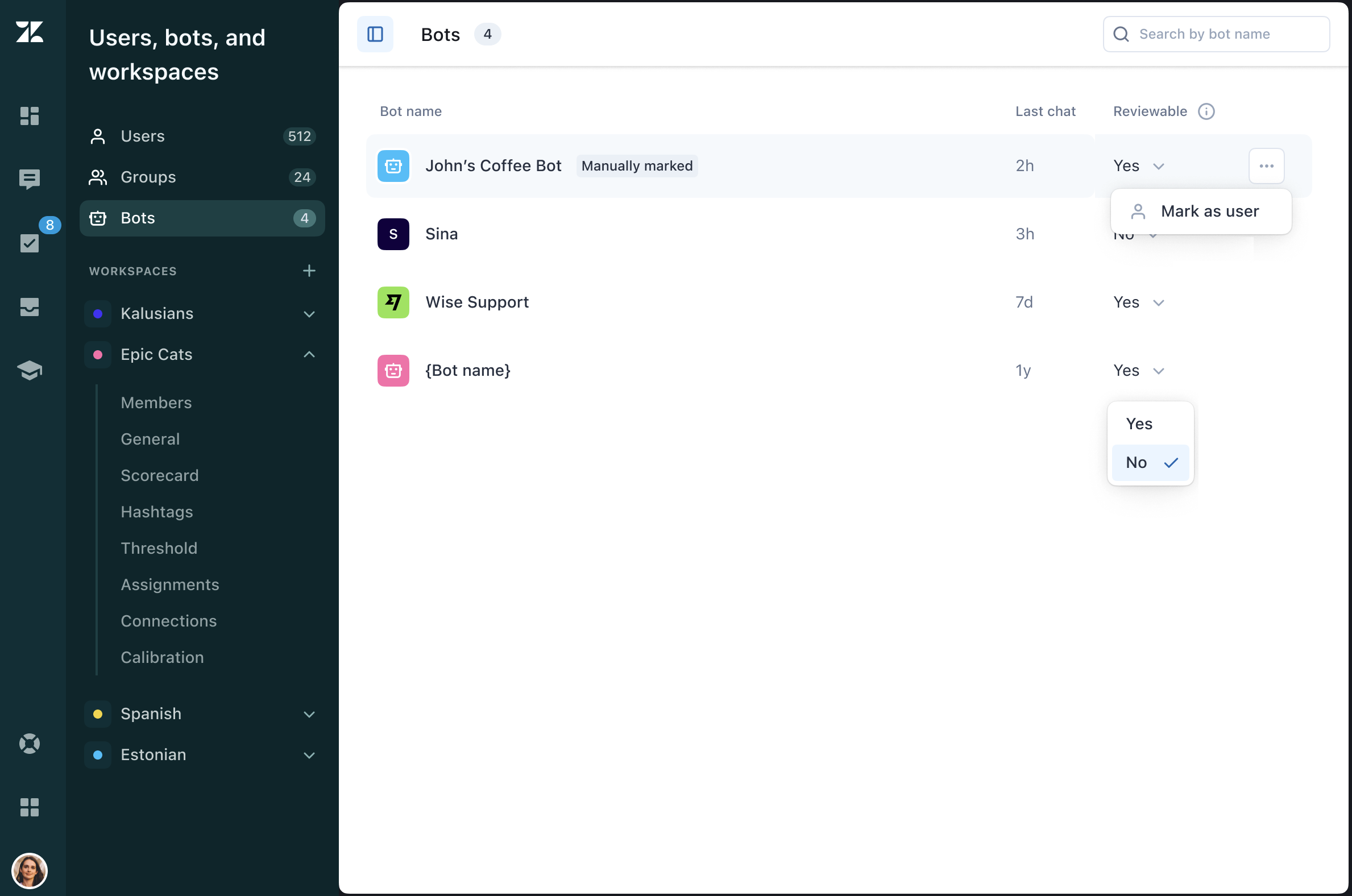Toggle the sidebar panel collapse icon
This screenshot has width=1352, height=896.
375,34
